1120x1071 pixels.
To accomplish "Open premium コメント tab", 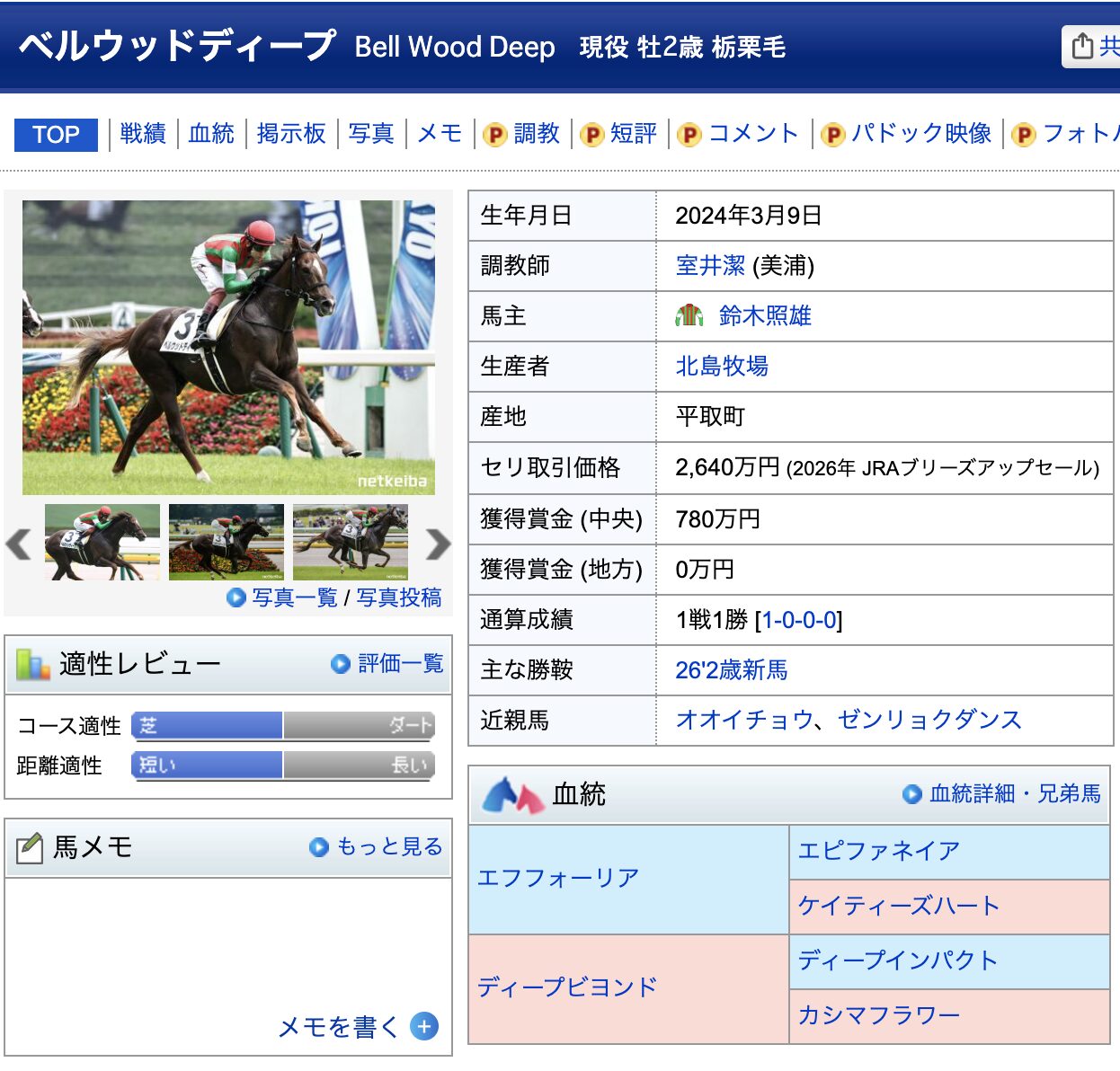I will tap(753, 134).
